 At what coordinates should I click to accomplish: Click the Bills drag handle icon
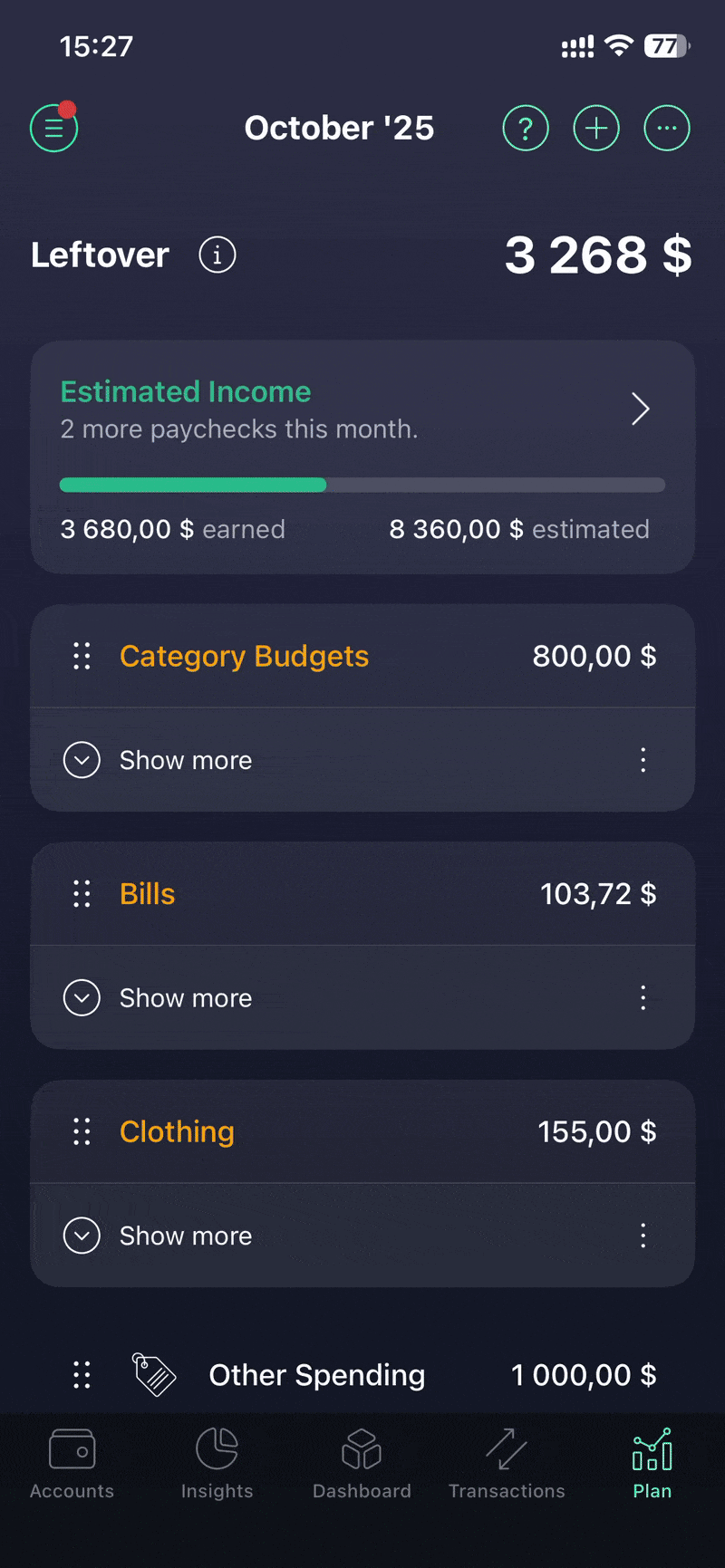pos(82,894)
